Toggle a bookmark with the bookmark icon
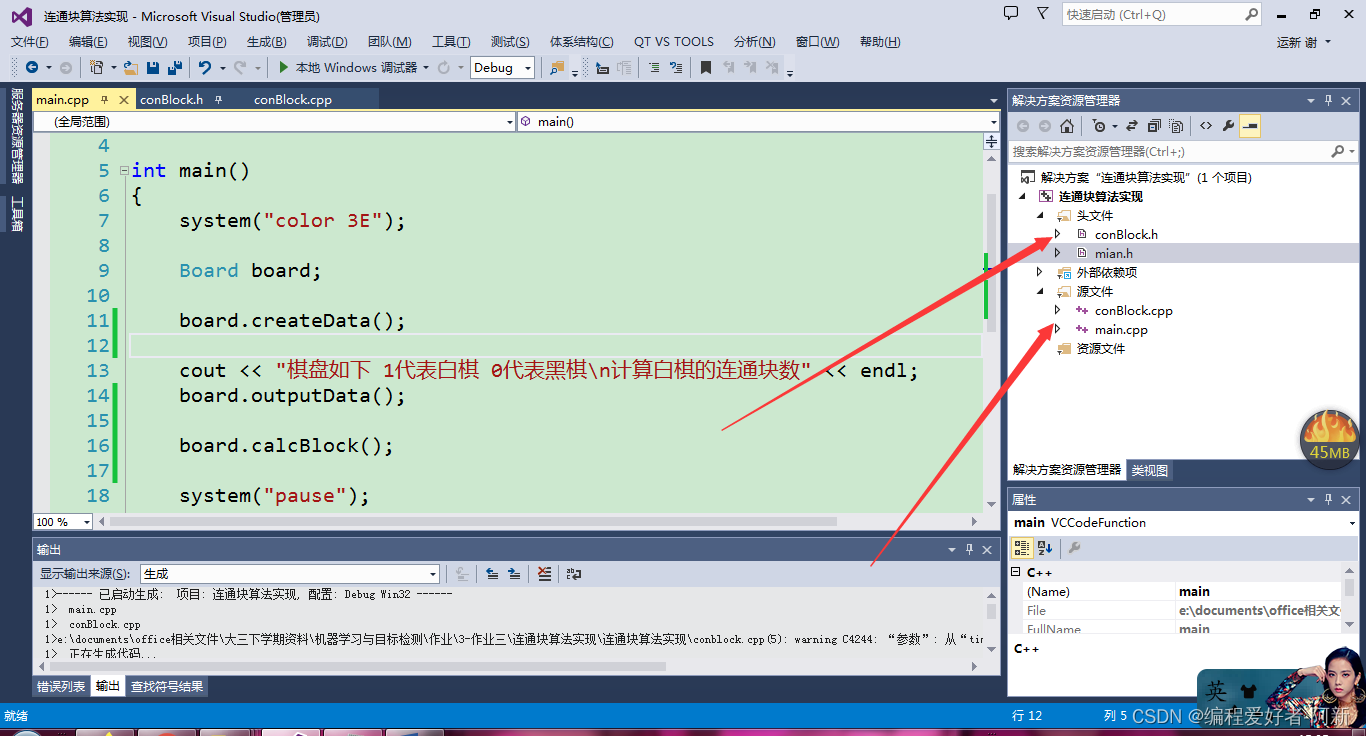Viewport: 1366px width, 736px height. (x=706, y=67)
